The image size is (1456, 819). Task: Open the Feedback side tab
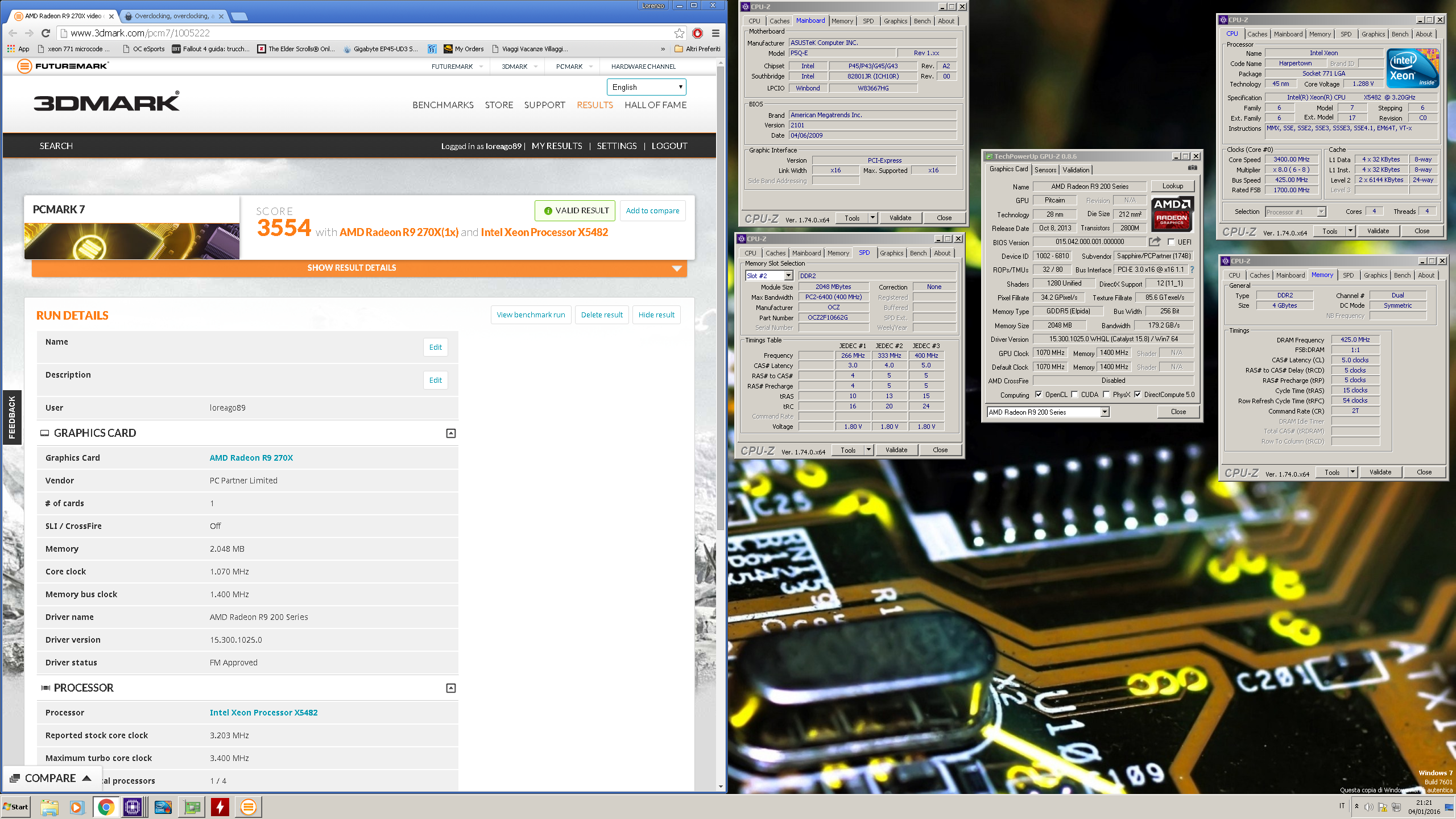coord(12,417)
